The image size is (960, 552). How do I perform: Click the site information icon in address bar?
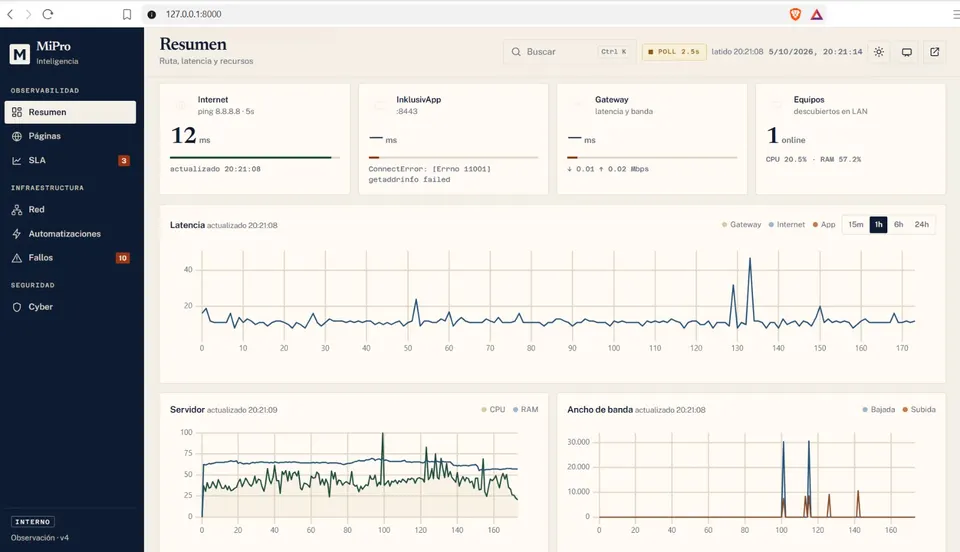(151, 14)
